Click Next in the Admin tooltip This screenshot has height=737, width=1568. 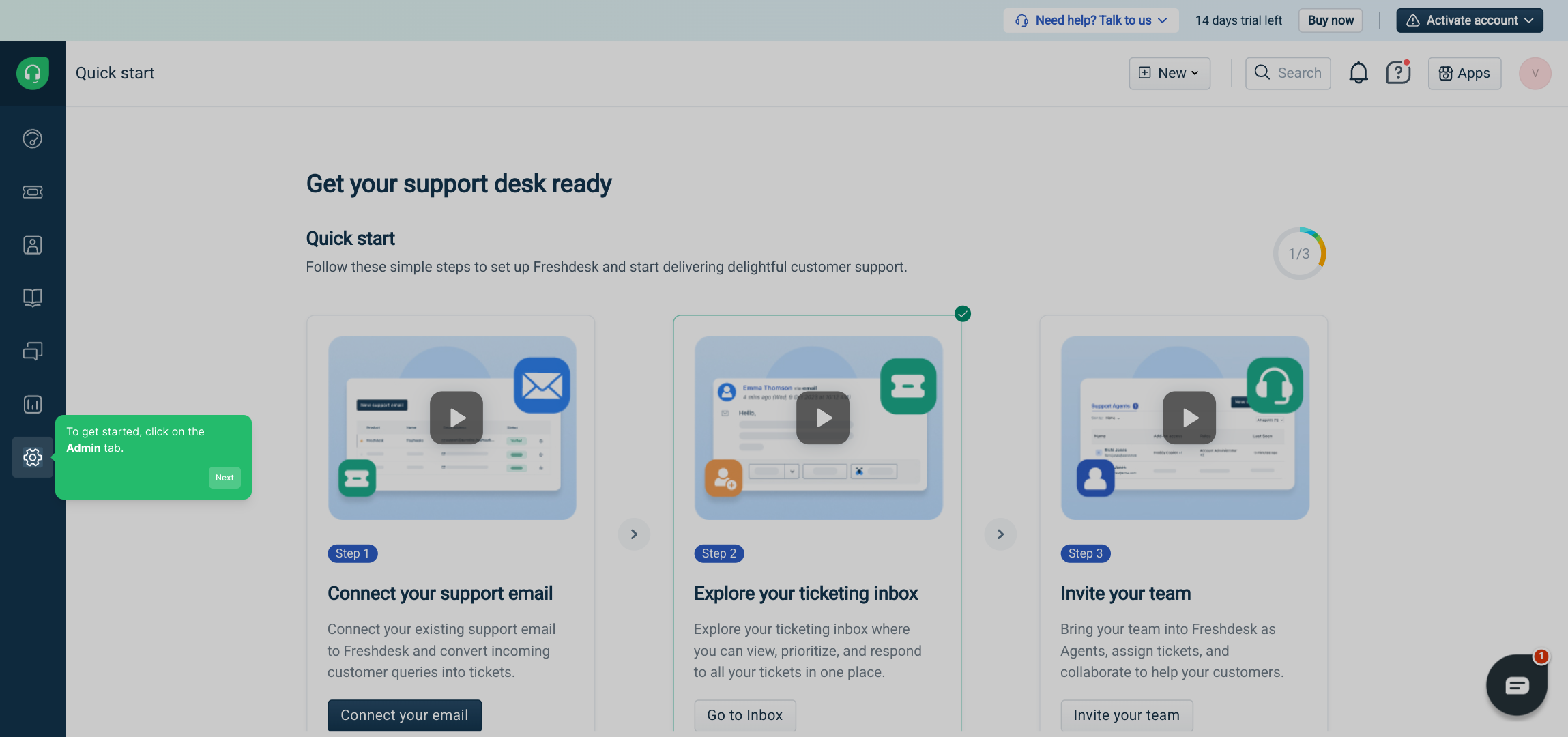pos(224,478)
